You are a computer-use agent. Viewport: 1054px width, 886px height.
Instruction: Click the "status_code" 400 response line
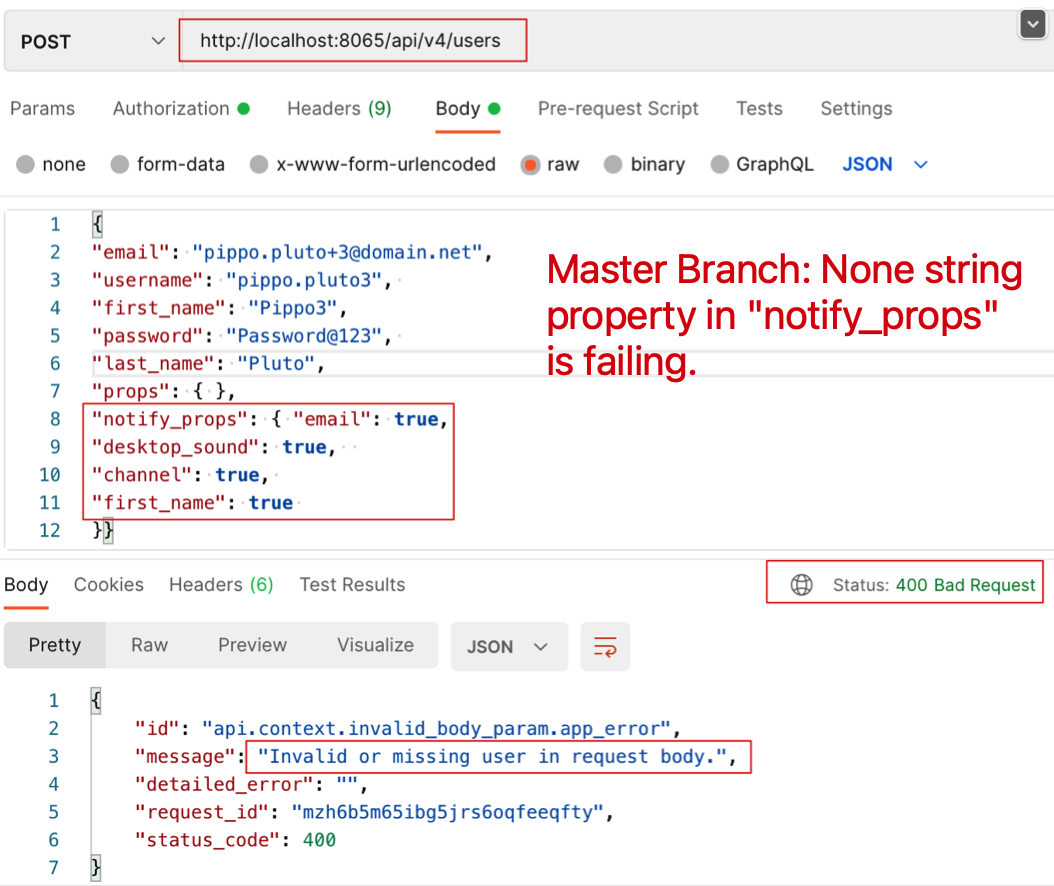point(235,840)
